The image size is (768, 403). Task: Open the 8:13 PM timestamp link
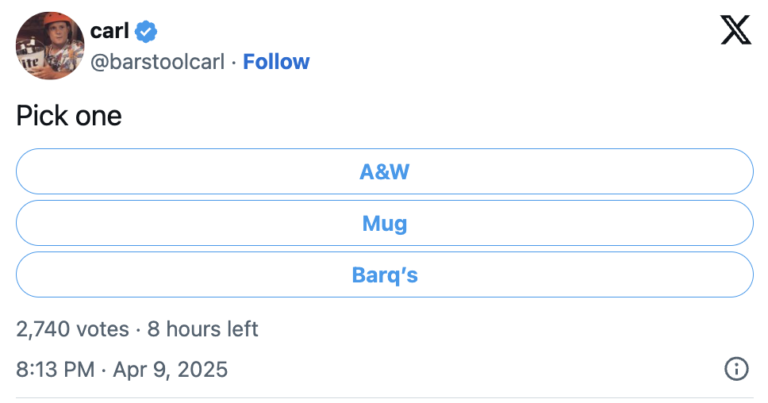(55, 369)
